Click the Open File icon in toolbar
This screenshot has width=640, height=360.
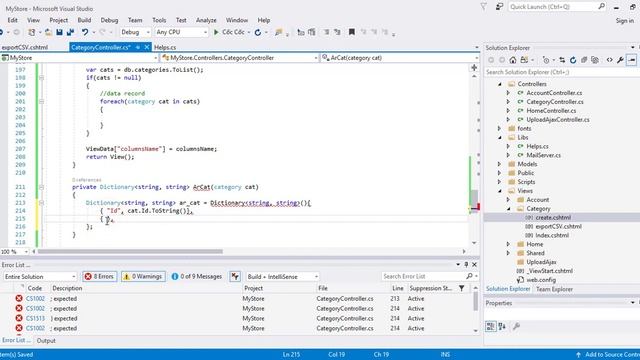click(x=48, y=32)
